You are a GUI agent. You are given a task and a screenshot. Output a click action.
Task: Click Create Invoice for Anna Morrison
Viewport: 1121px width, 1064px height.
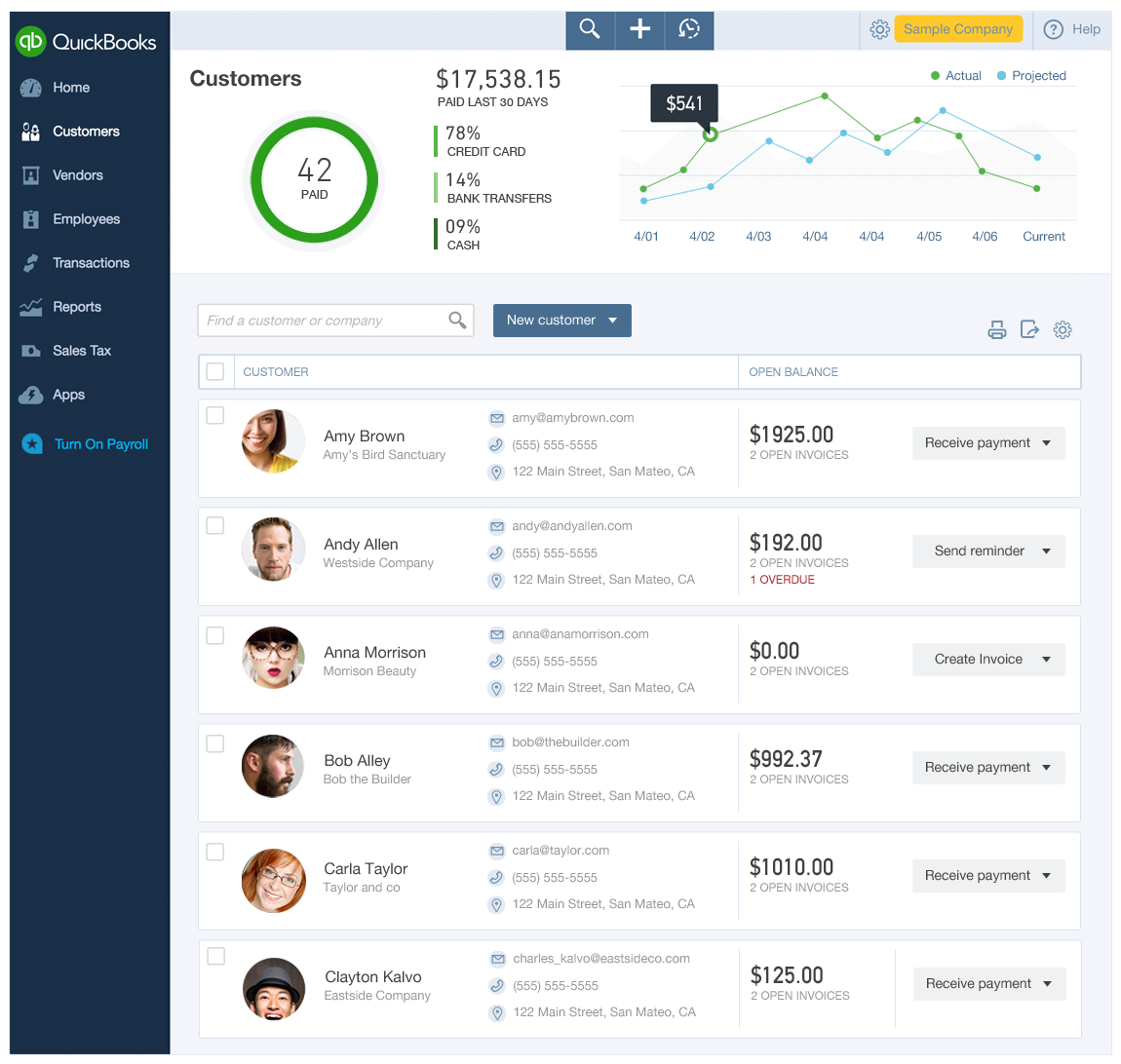978,659
